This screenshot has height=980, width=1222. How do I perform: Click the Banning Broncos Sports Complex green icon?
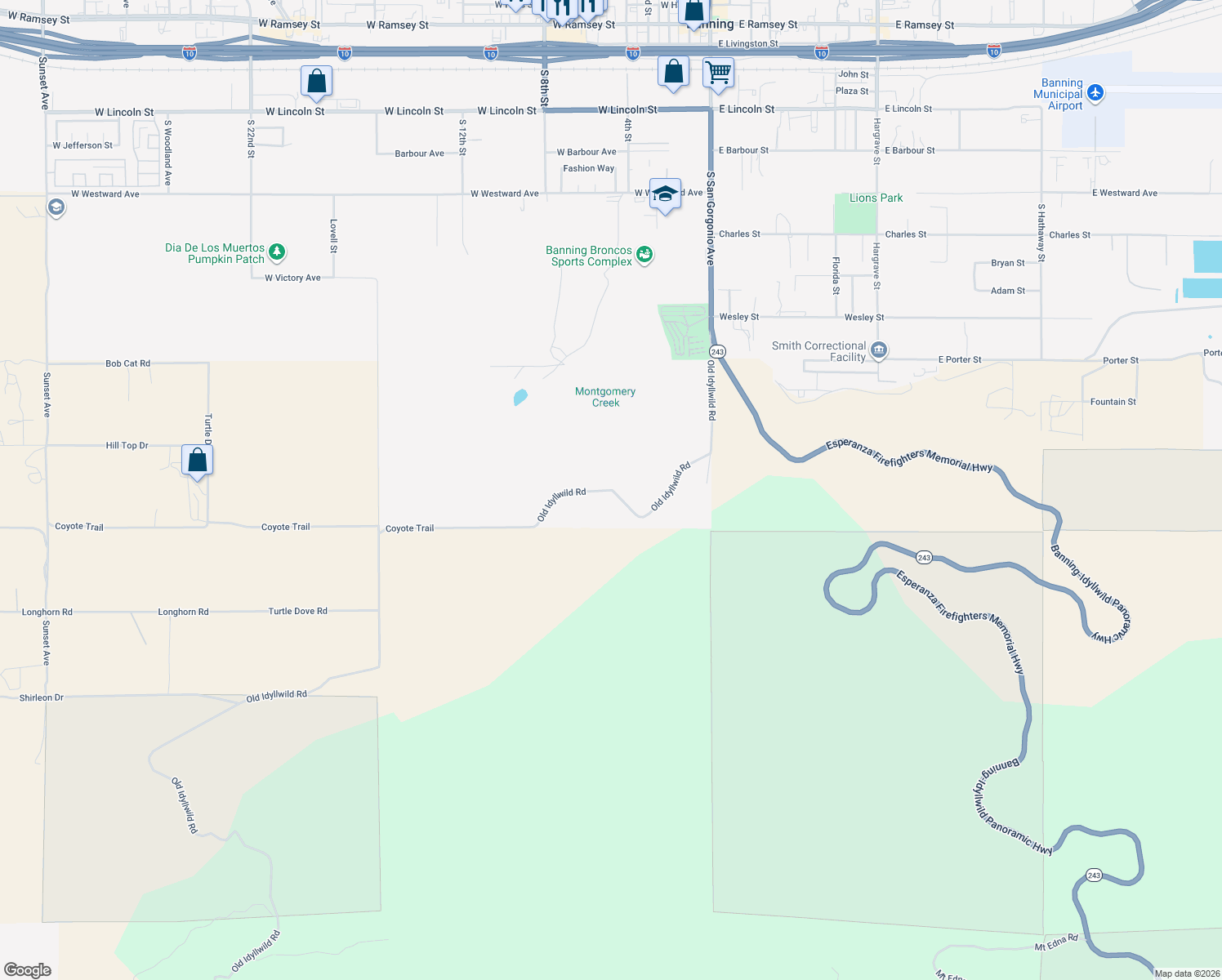644,255
